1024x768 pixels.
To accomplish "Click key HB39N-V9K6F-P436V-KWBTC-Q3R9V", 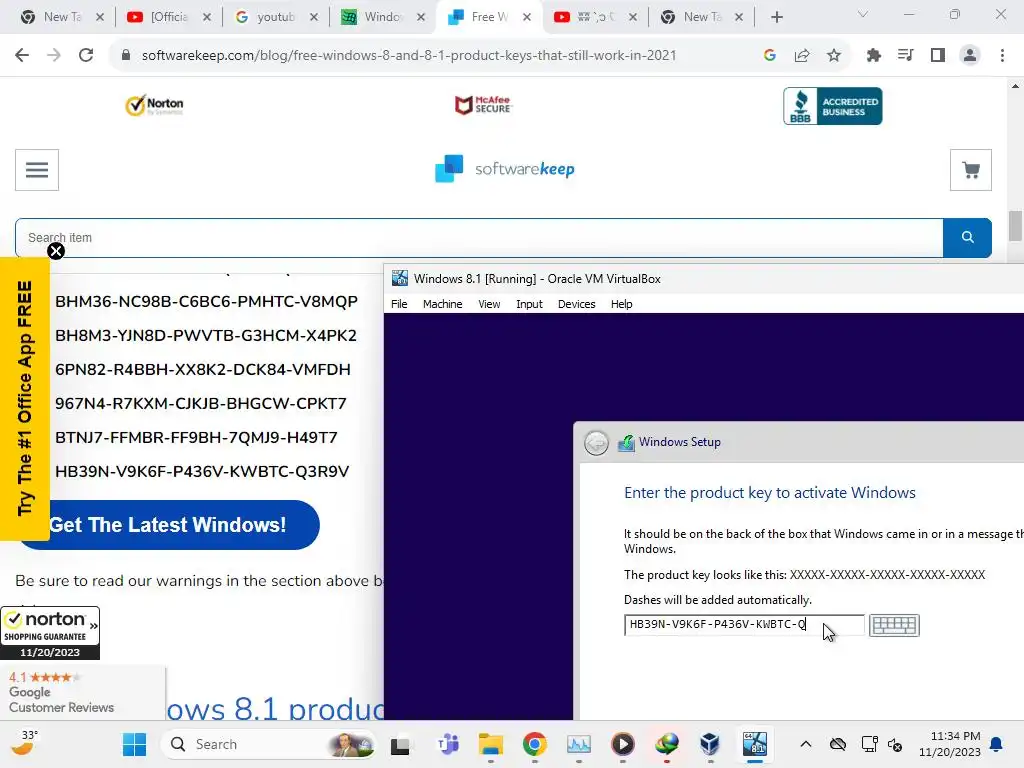I will (202, 472).
